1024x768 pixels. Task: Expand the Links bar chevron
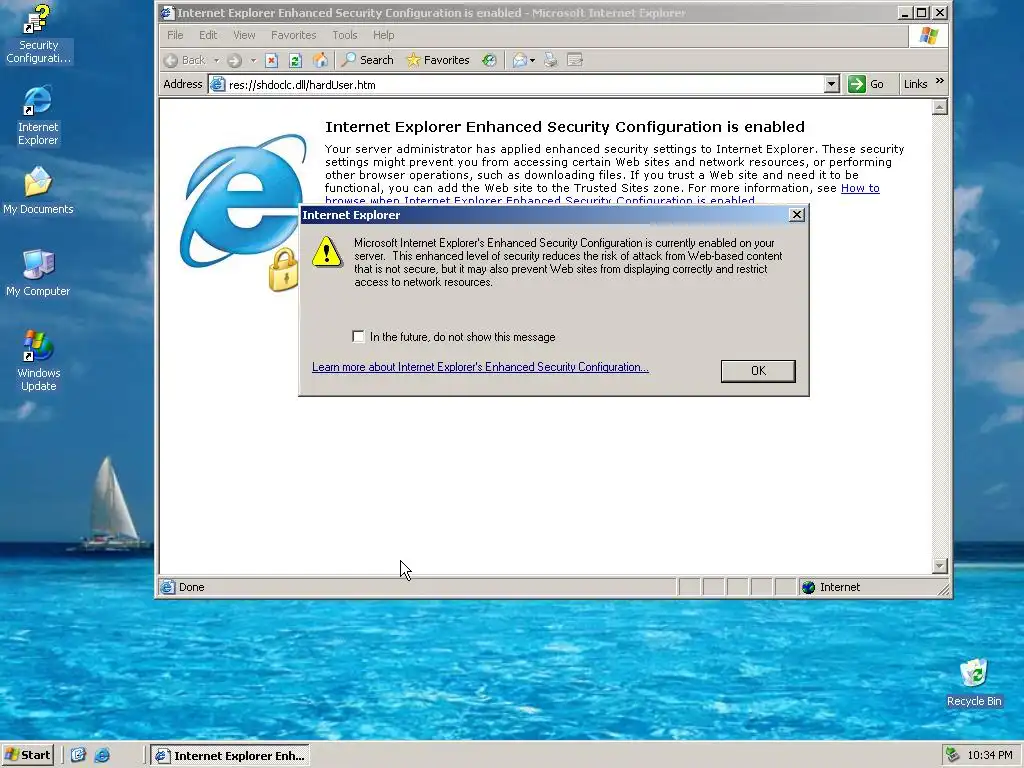[x=940, y=81]
